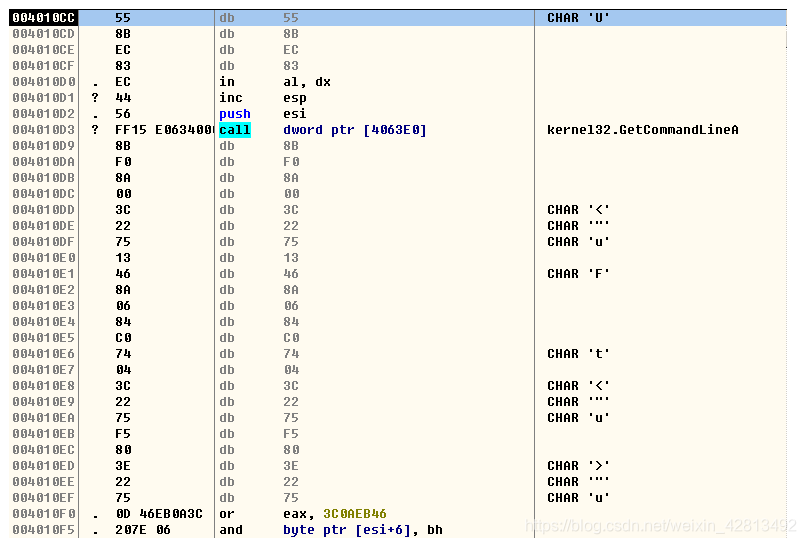Click the CHAR 'F' comment
Screen dimensions: 806x544
pyautogui.click(x=578, y=274)
